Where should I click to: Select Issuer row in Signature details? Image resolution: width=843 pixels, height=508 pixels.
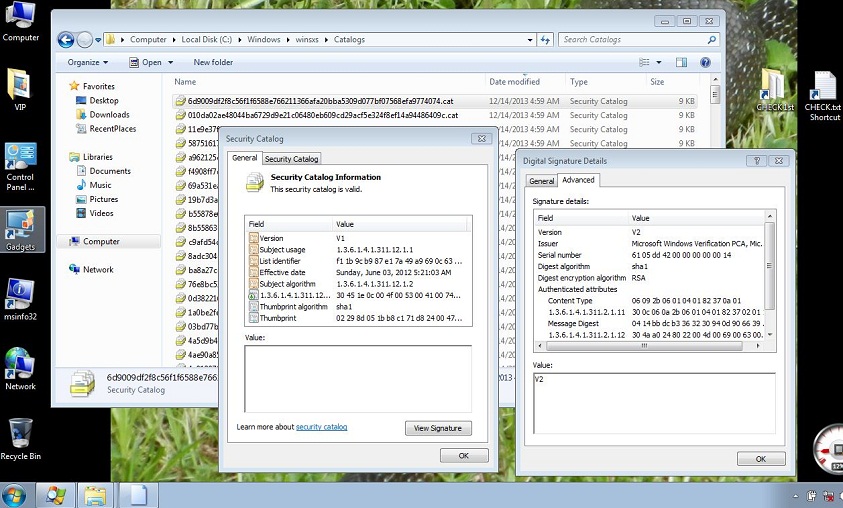649,244
